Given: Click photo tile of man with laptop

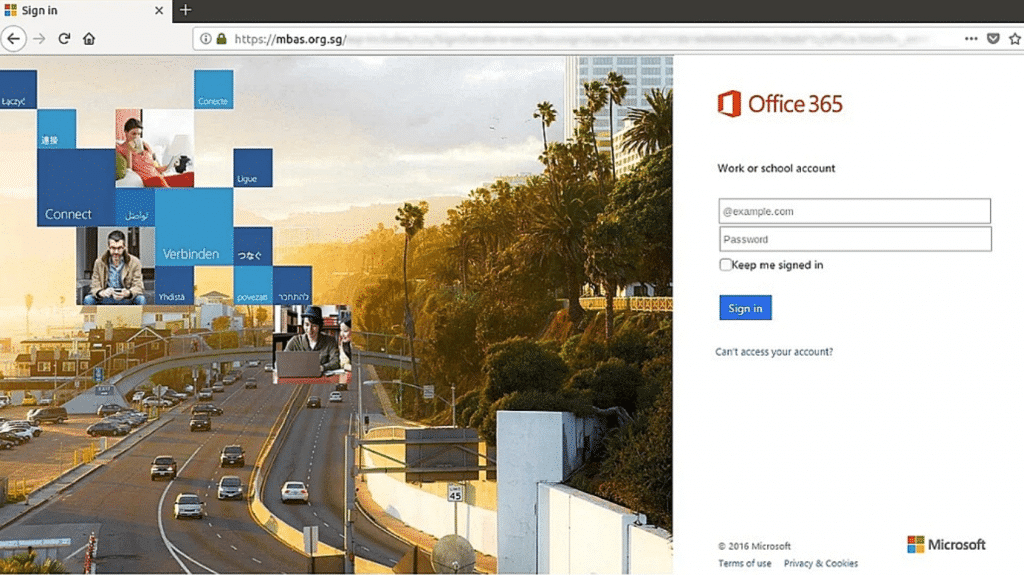Looking at the screenshot, I should pos(312,344).
